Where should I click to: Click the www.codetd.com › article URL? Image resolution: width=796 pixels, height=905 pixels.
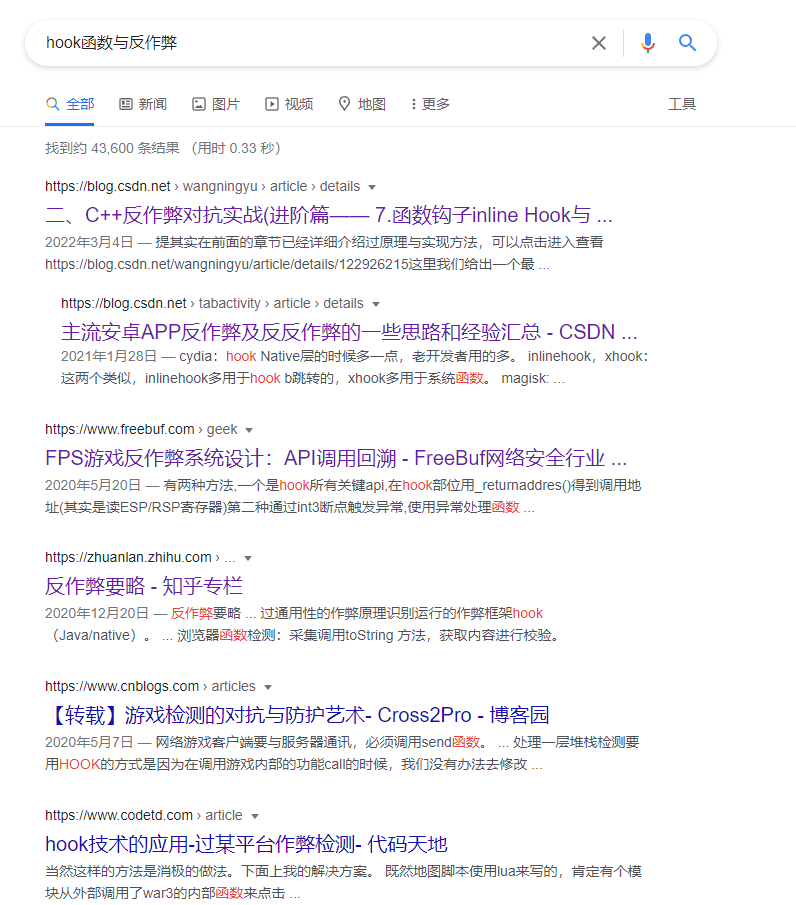(x=144, y=816)
